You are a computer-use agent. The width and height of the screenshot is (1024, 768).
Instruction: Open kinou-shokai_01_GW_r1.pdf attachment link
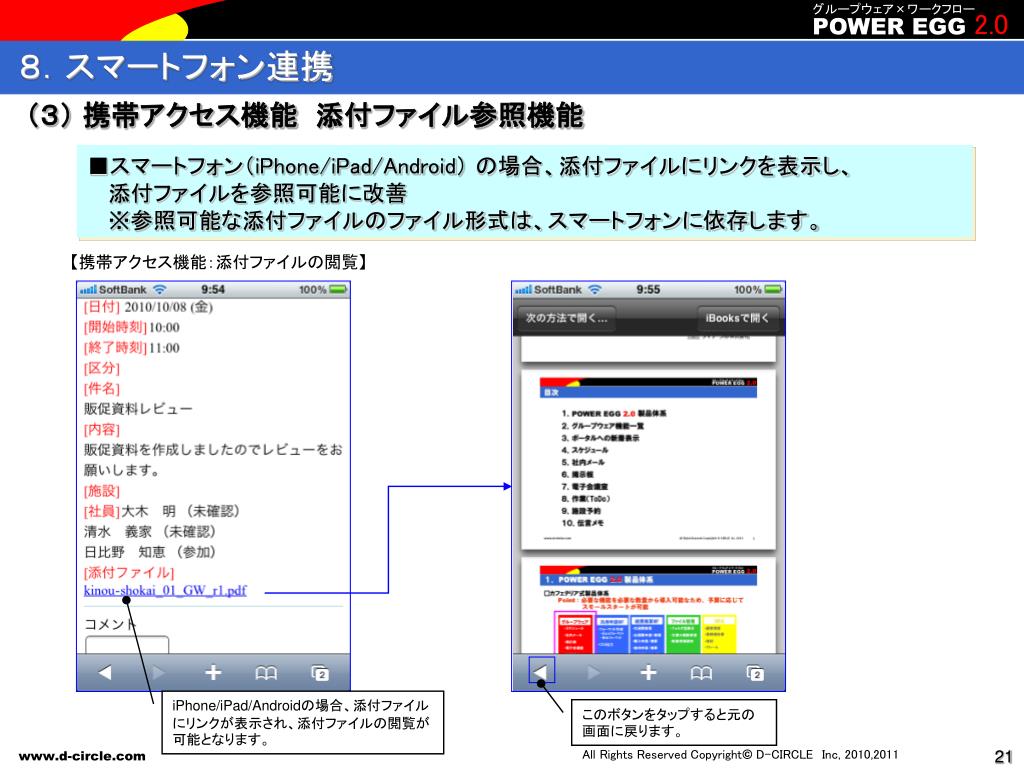coord(165,590)
